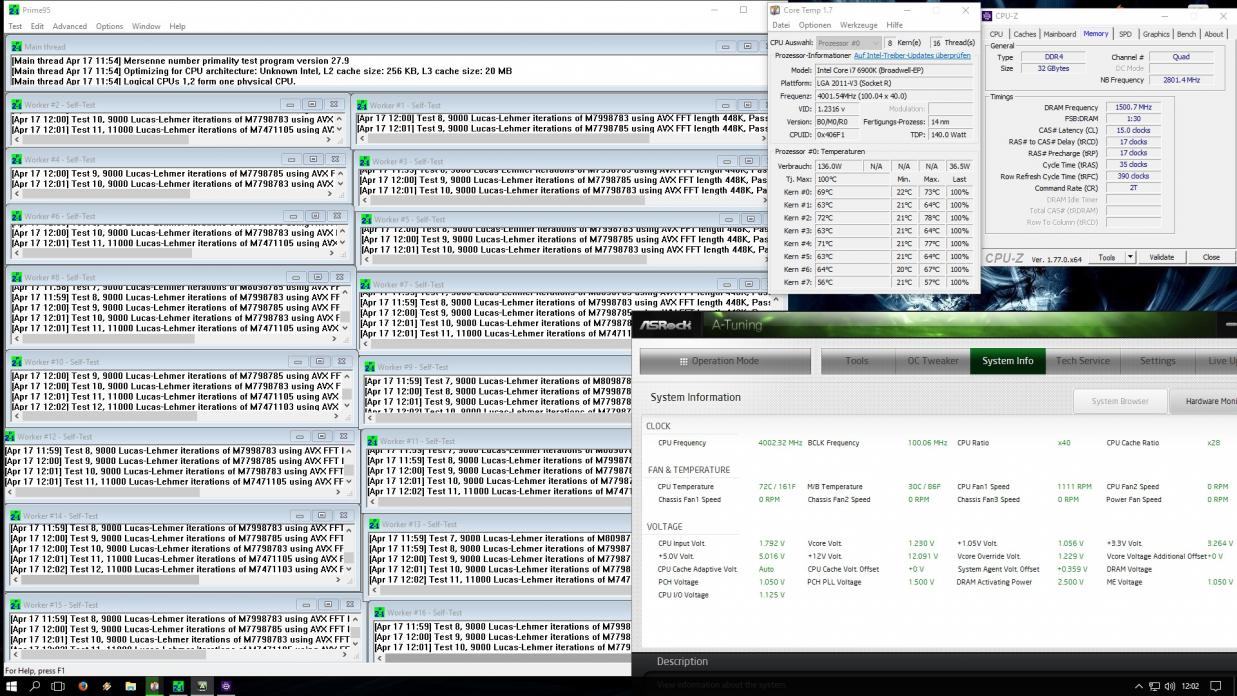The image size is (1237, 696).
Task: Minimize the Worker #8 window
Action: click(296, 277)
